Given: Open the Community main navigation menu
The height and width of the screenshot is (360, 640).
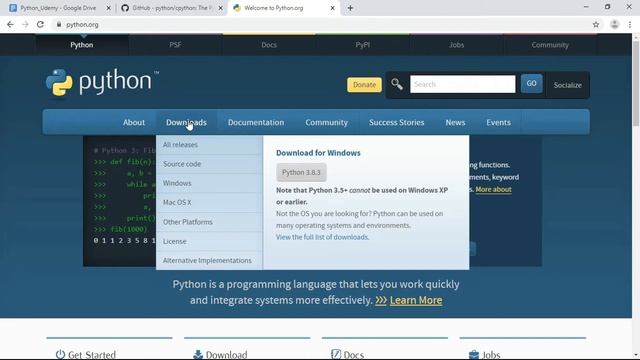Looking at the screenshot, I should click(327, 122).
